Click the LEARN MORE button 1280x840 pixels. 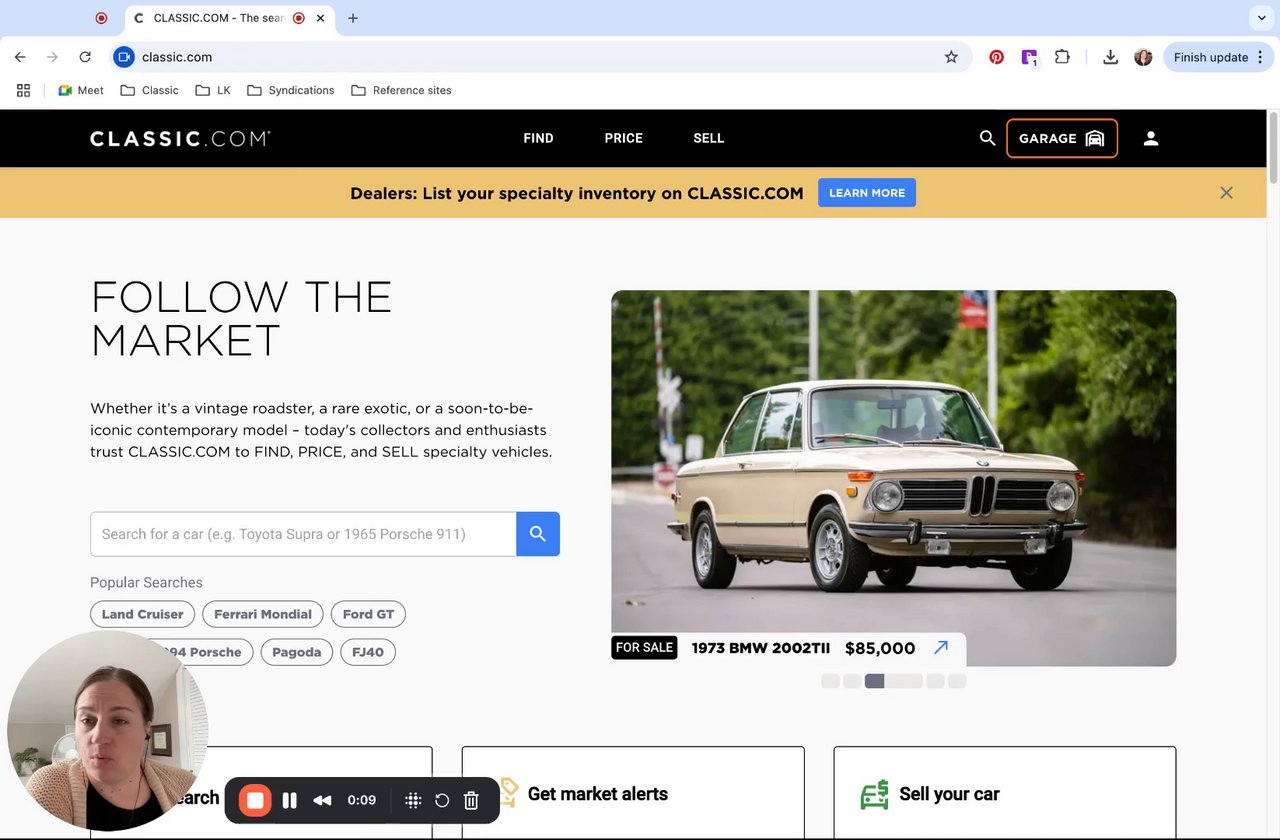(867, 193)
